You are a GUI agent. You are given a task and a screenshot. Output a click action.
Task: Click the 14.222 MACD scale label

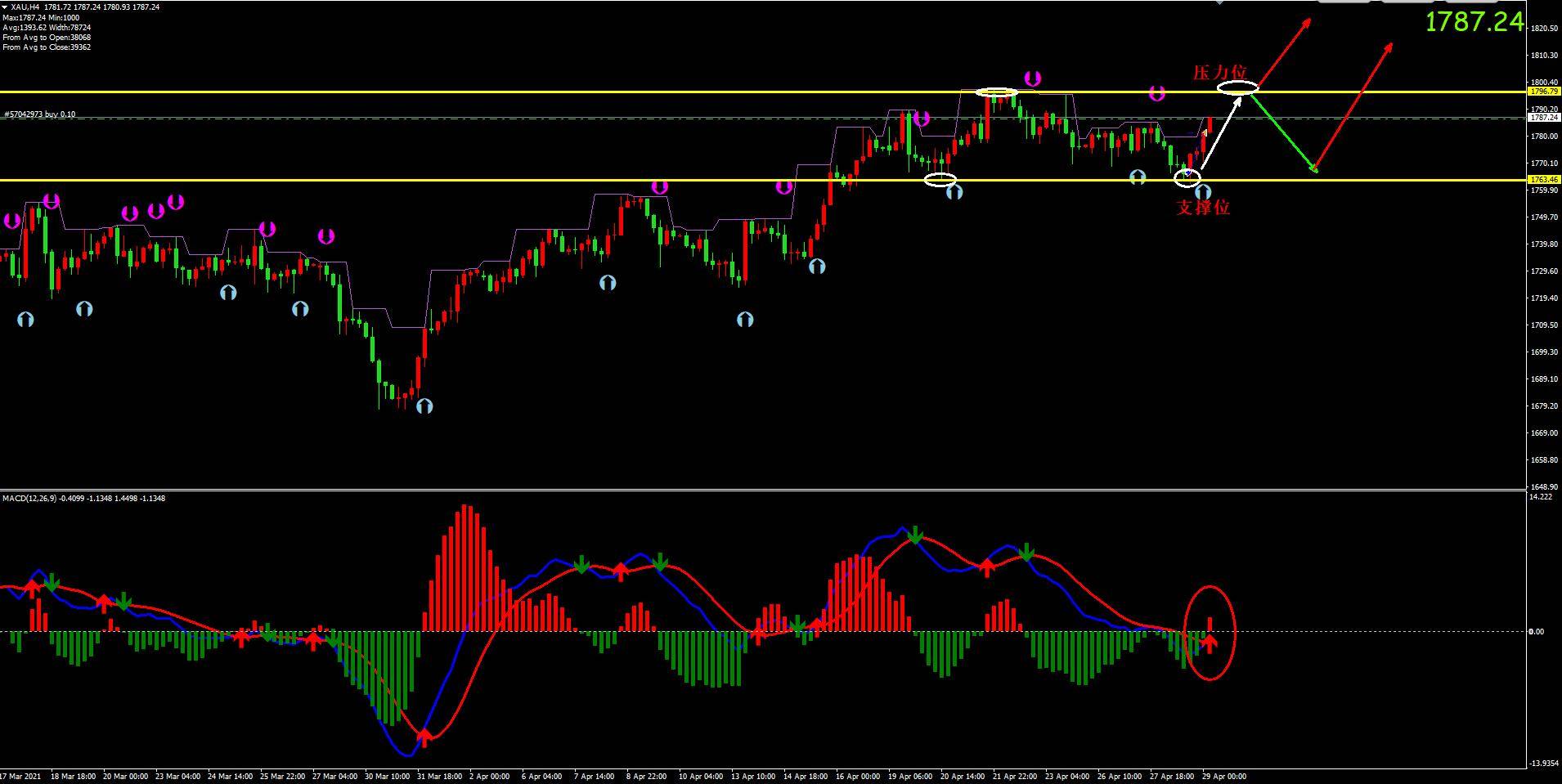coord(1541,497)
